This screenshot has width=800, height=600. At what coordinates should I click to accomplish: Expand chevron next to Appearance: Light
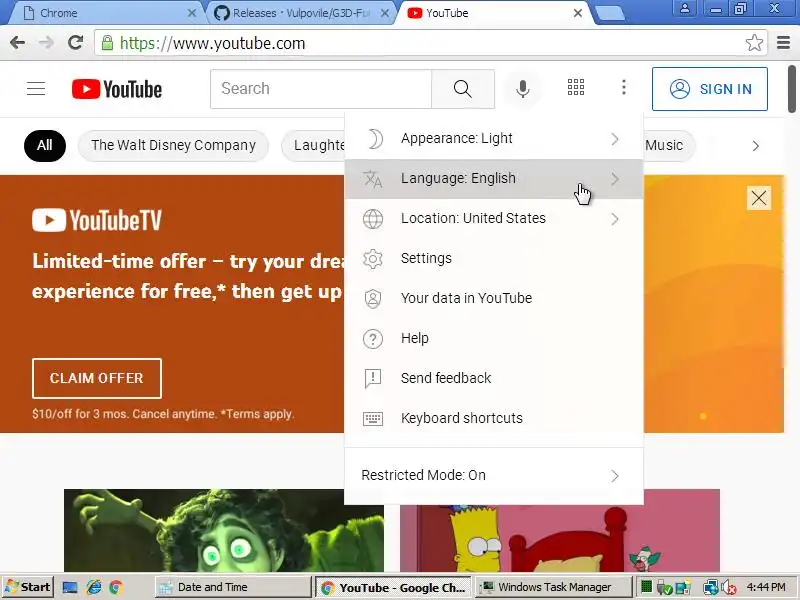[615, 139]
